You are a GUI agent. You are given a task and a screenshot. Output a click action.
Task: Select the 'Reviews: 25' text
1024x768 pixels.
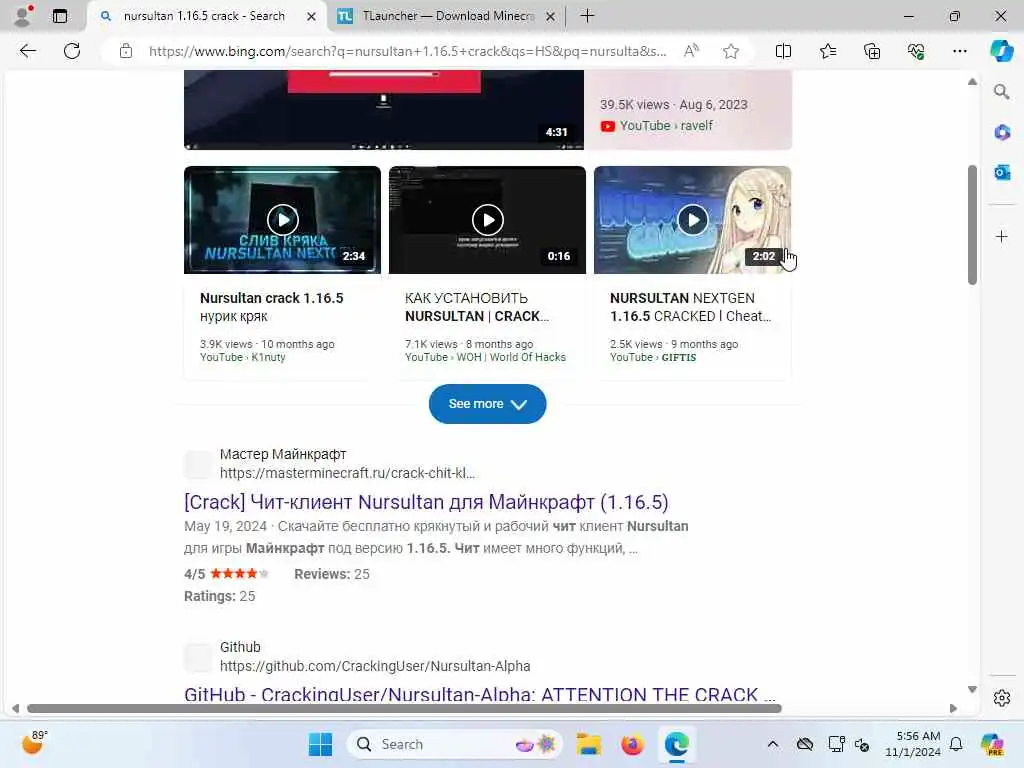click(x=332, y=574)
